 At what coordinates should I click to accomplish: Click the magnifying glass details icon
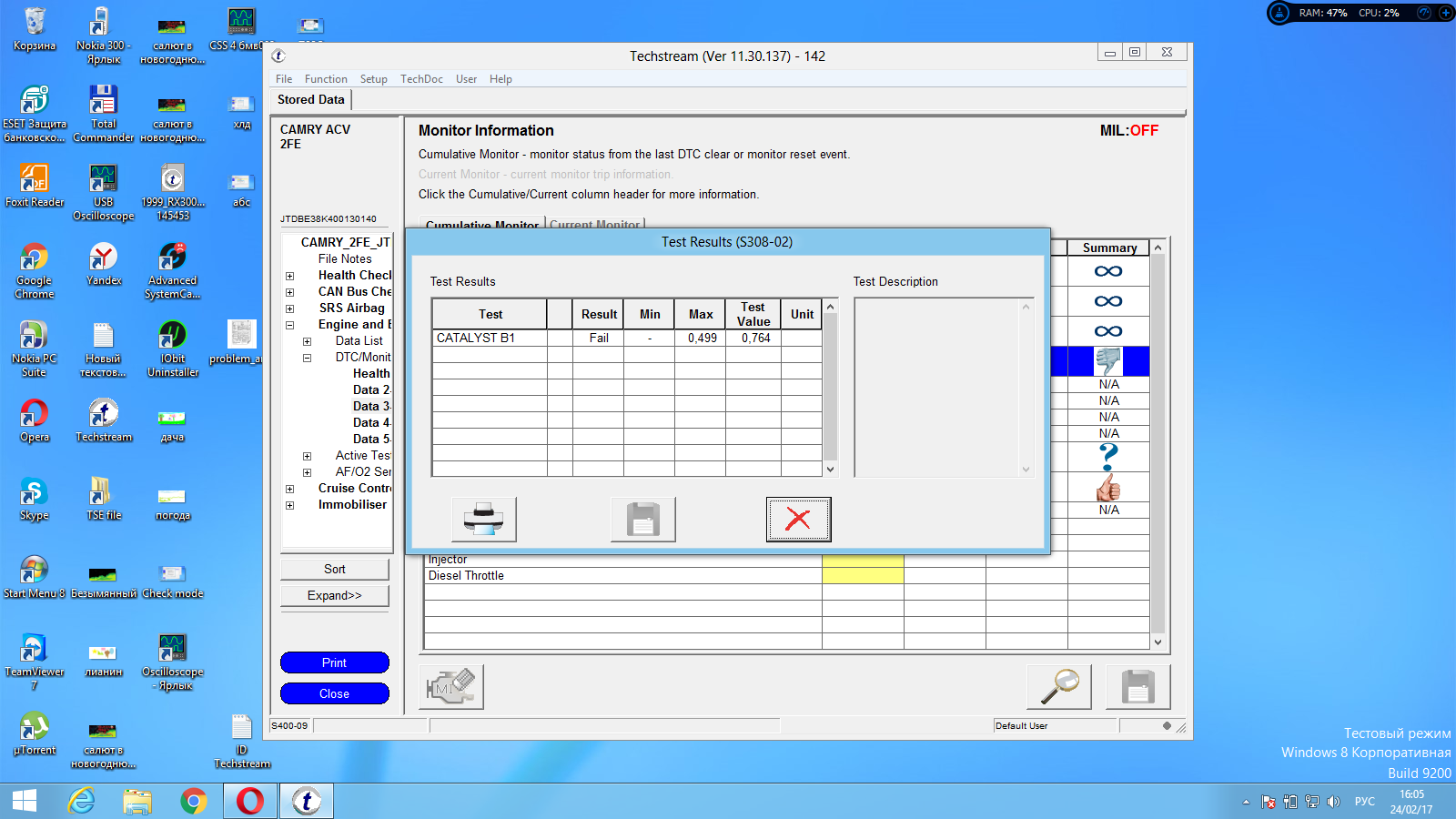[x=1058, y=686]
